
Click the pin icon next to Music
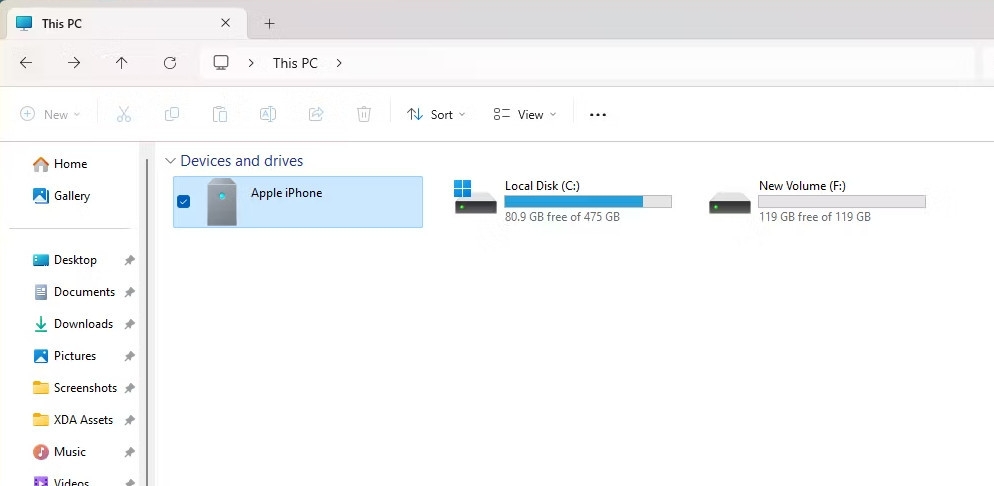tap(129, 452)
